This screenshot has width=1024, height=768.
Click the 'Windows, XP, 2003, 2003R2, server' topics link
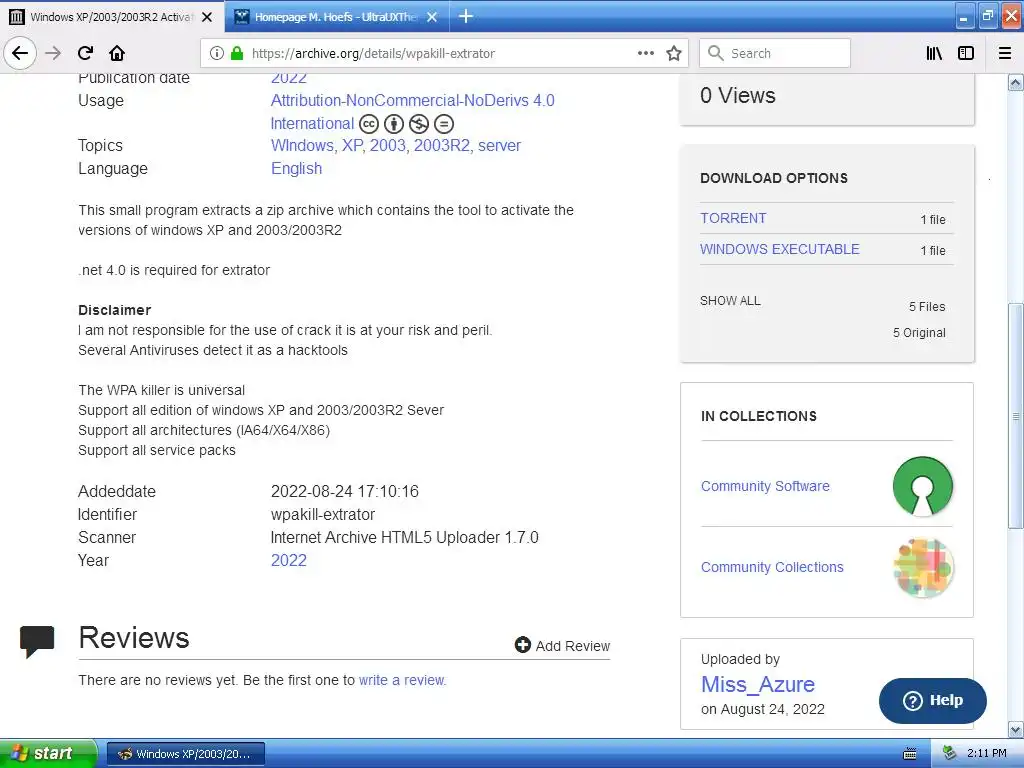pyautogui.click(x=396, y=145)
